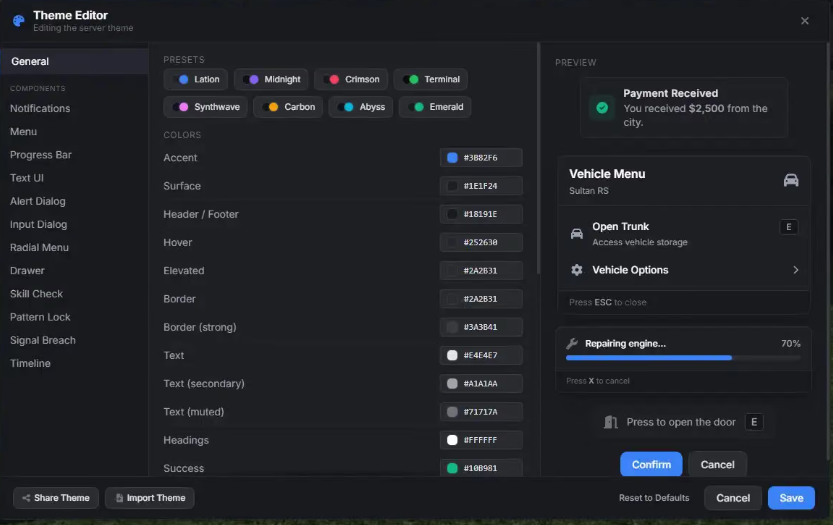Screen dimensions: 833x525
Task: Click the car icon in Vehicle Menu header
Action: point(790,180)
